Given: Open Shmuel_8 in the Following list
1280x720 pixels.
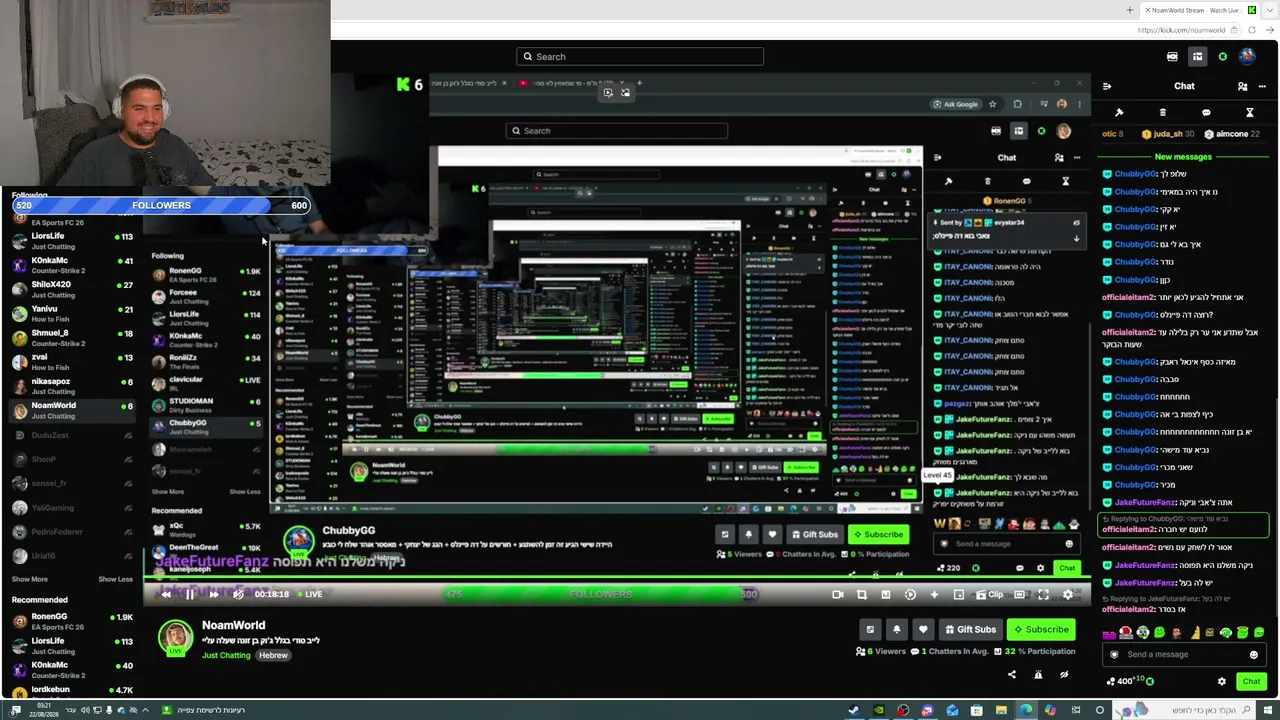Looking at the screenshot, I should 72,338.
